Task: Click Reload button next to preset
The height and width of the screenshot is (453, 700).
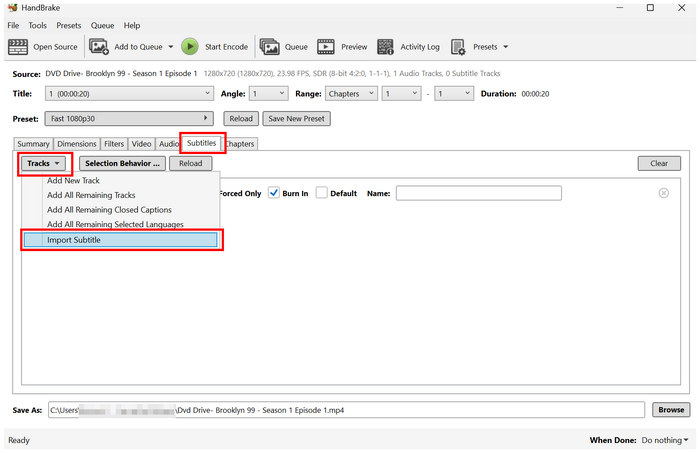Action: 241,119
